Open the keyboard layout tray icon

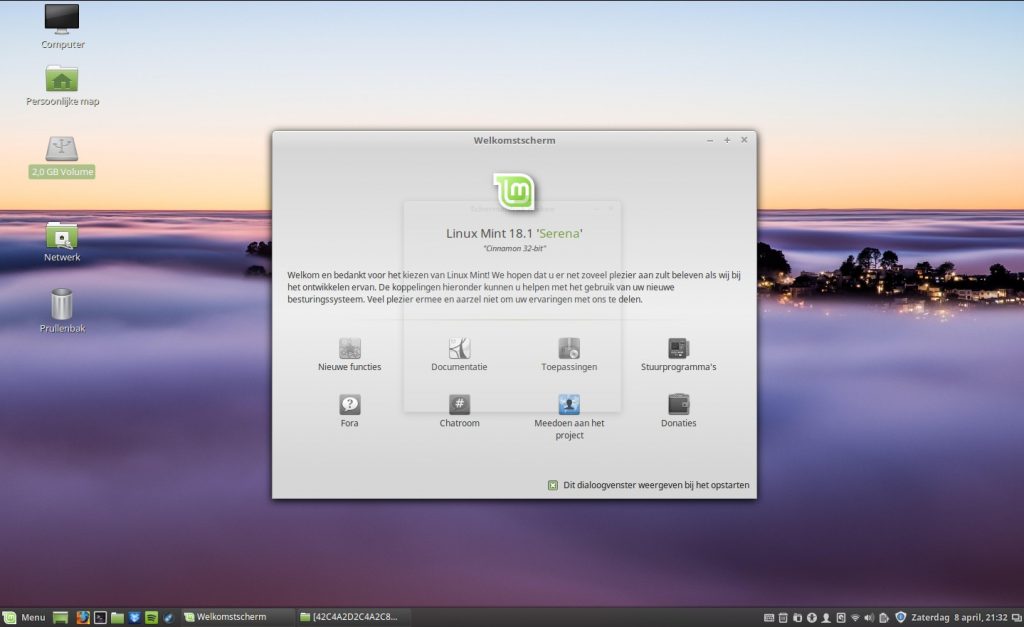point(769,617)
